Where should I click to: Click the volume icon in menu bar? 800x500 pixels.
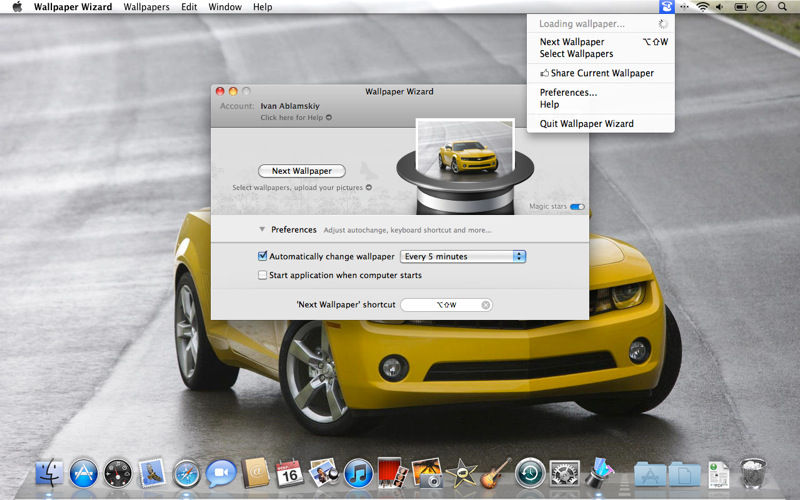tap(720, 7)
